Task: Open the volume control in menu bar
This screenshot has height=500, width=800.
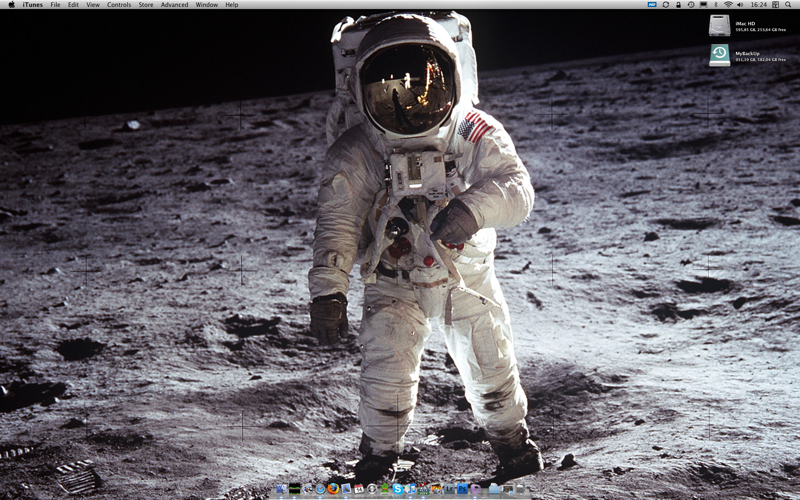Action: tap(740, 5)
